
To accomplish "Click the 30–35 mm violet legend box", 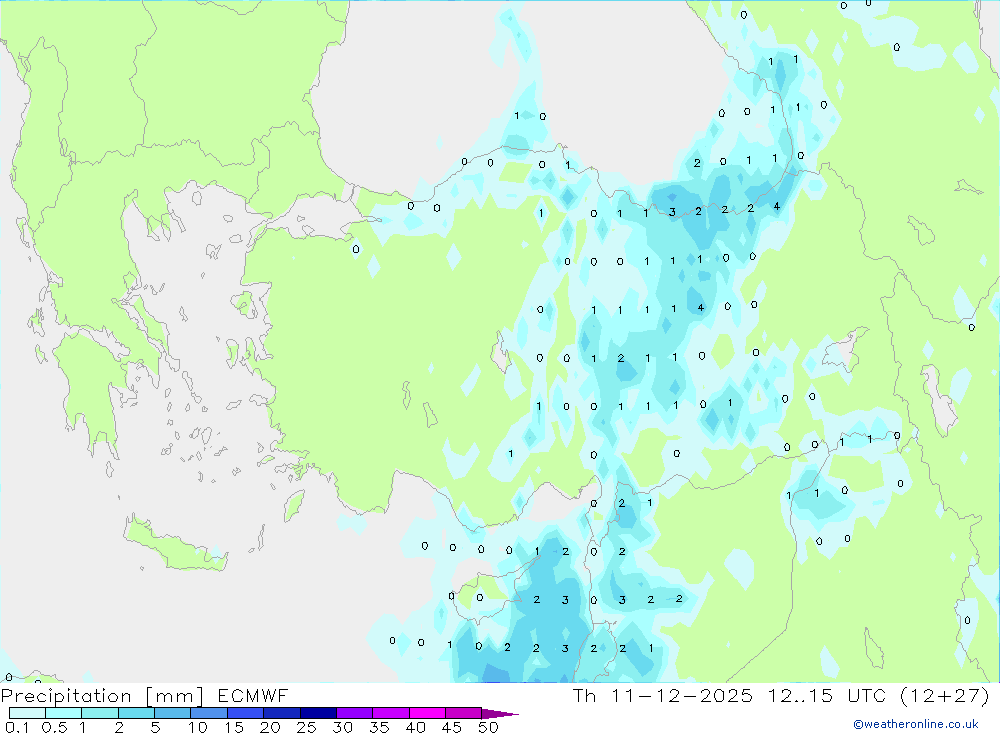I will click(x=355, y=713).
